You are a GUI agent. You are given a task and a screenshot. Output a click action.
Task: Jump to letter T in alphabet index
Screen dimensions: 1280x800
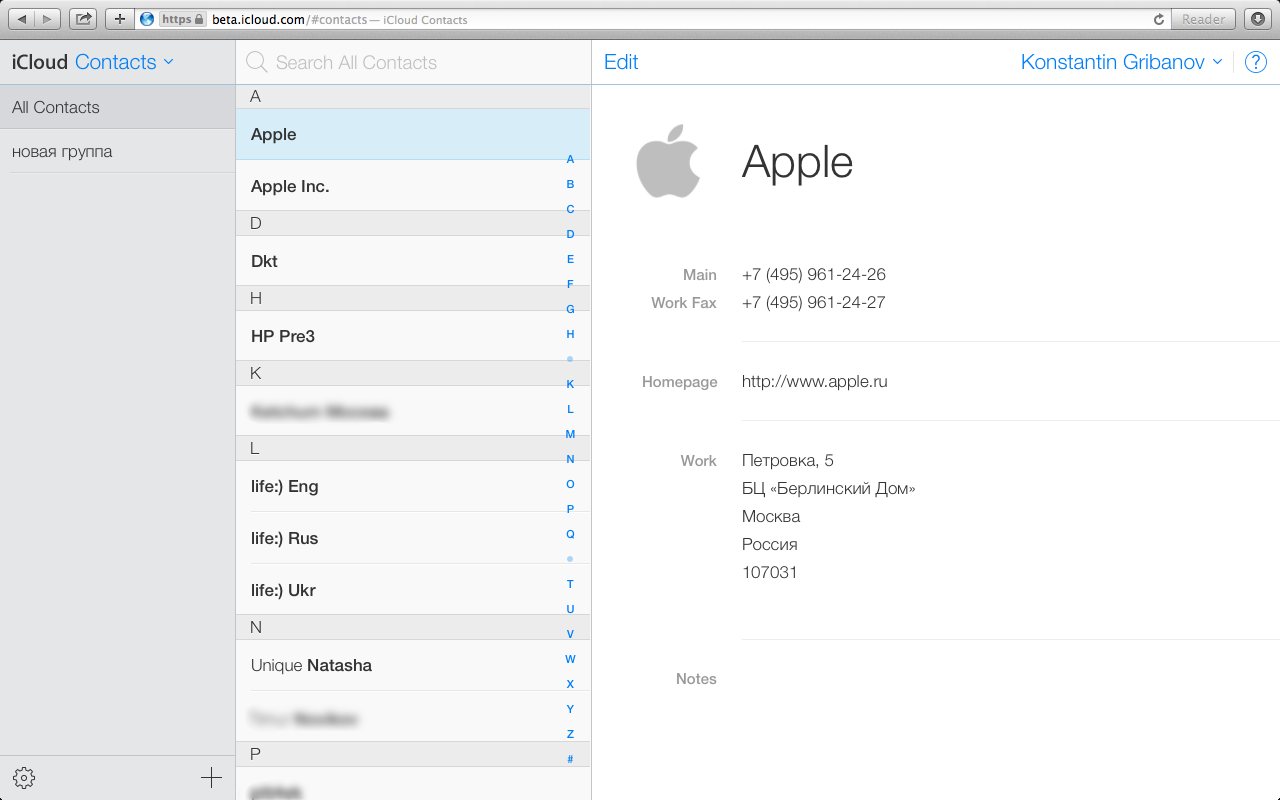570,584
